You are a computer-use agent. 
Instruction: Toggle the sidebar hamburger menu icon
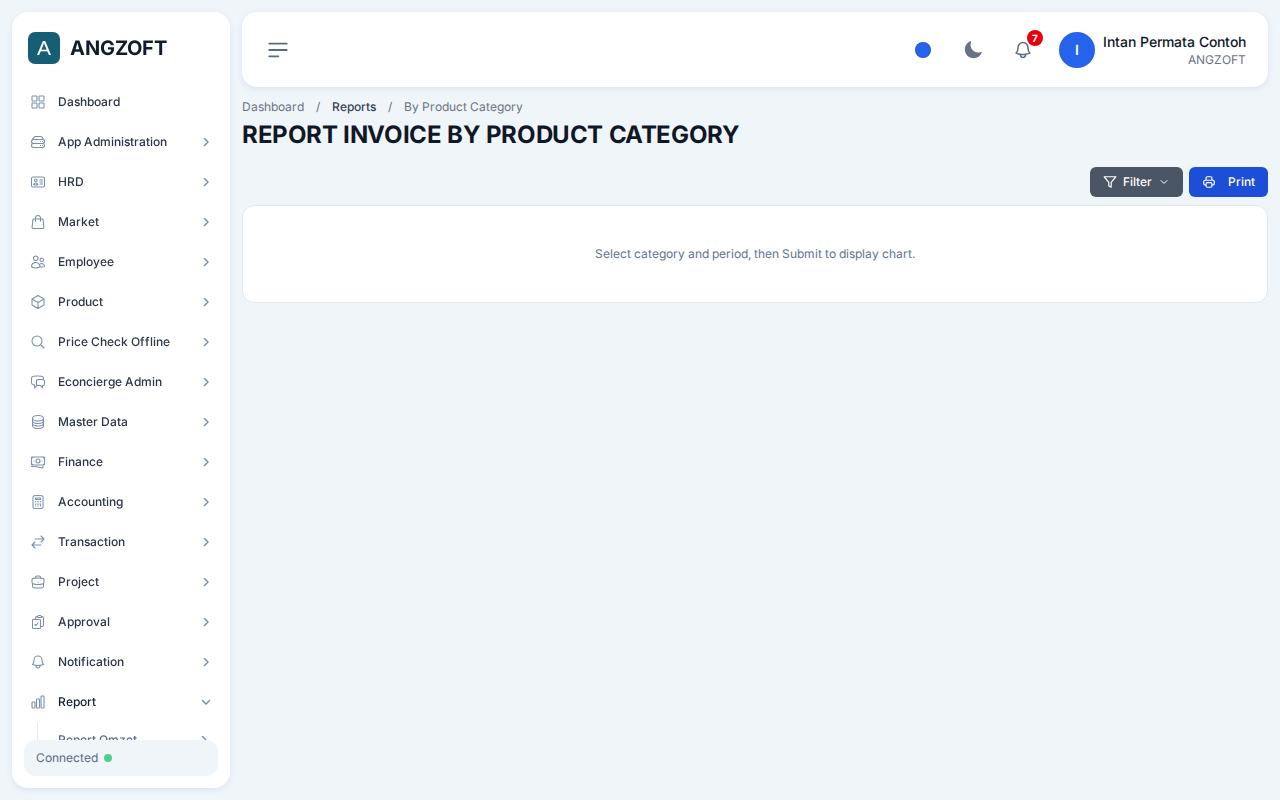point(278,50)
